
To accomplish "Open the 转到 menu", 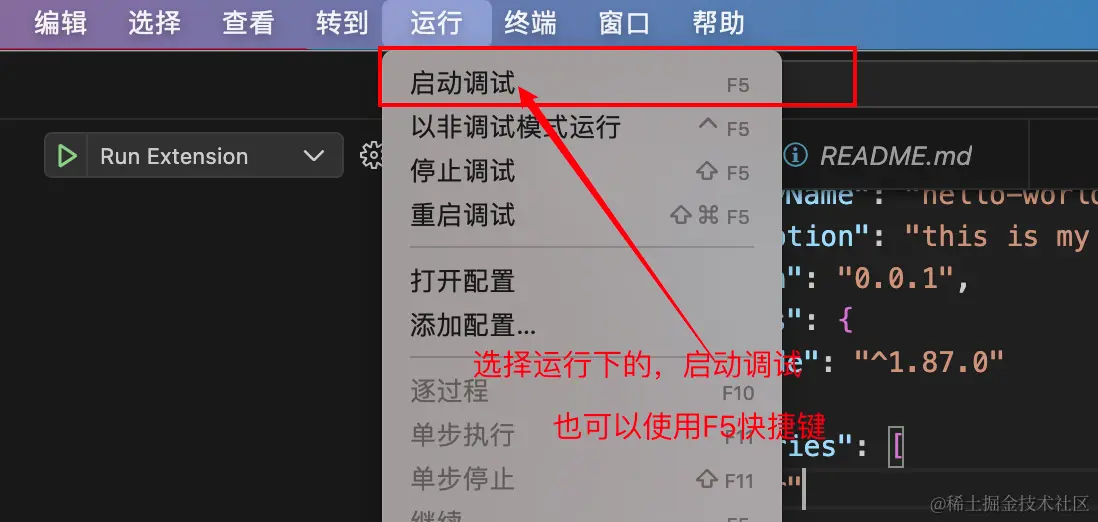I will click(x=342, y=23).
